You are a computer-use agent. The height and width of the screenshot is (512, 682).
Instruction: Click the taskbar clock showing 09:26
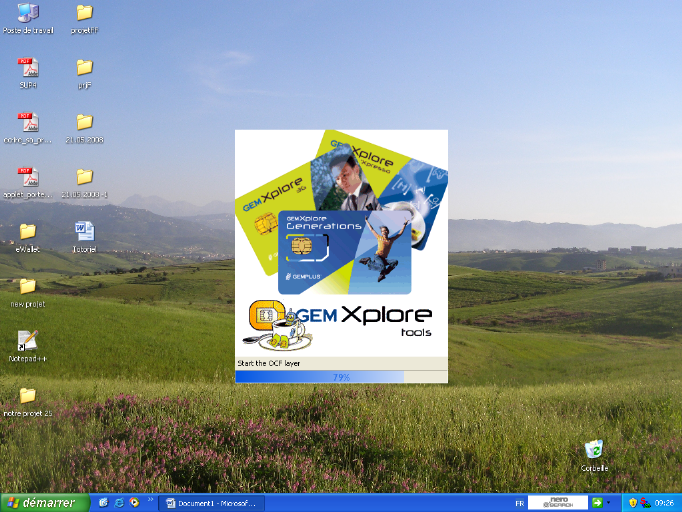click(663, 502)
